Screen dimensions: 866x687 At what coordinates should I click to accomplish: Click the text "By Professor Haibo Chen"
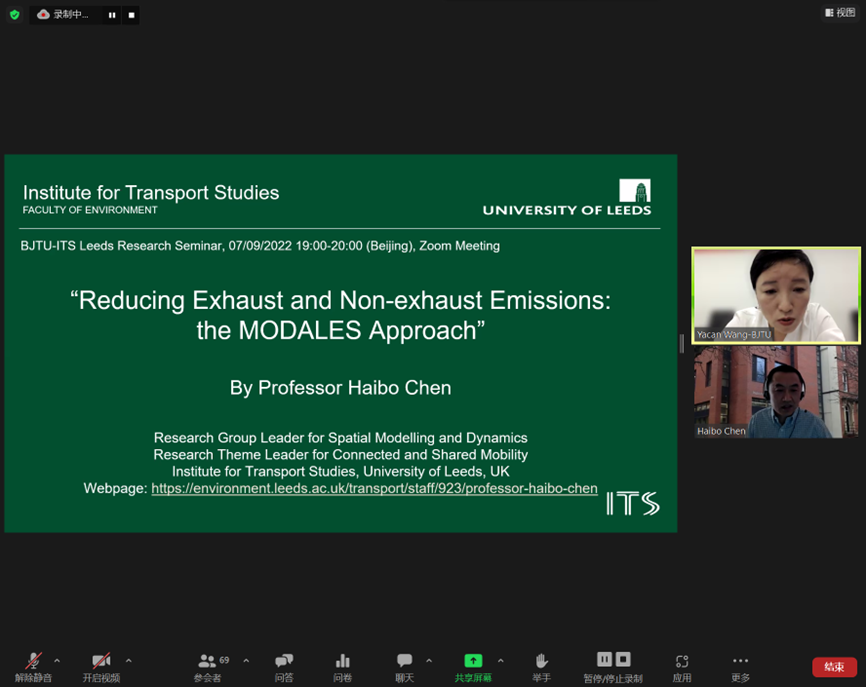tap(340, 388)
